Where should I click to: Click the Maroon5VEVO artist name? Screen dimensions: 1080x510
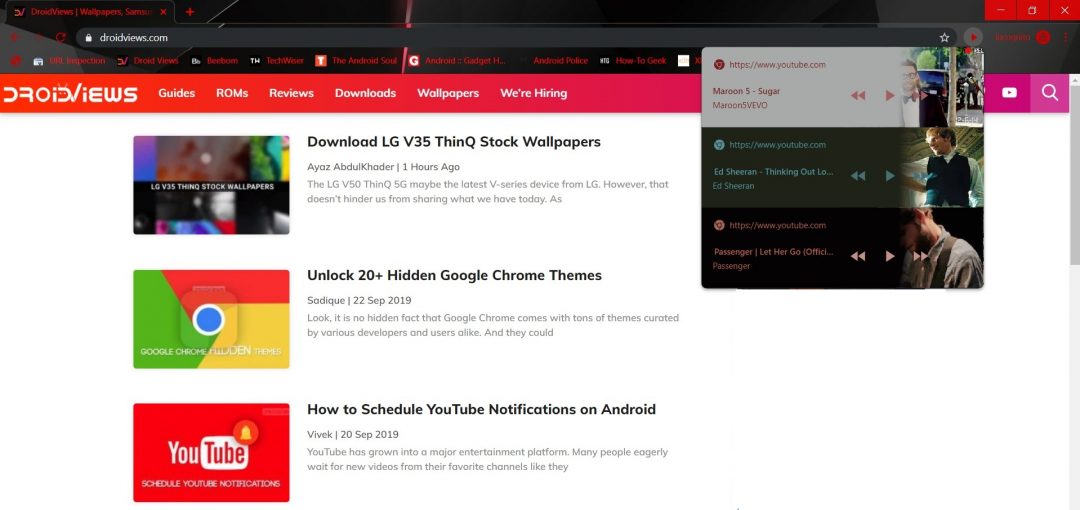(x=740, y=105)
